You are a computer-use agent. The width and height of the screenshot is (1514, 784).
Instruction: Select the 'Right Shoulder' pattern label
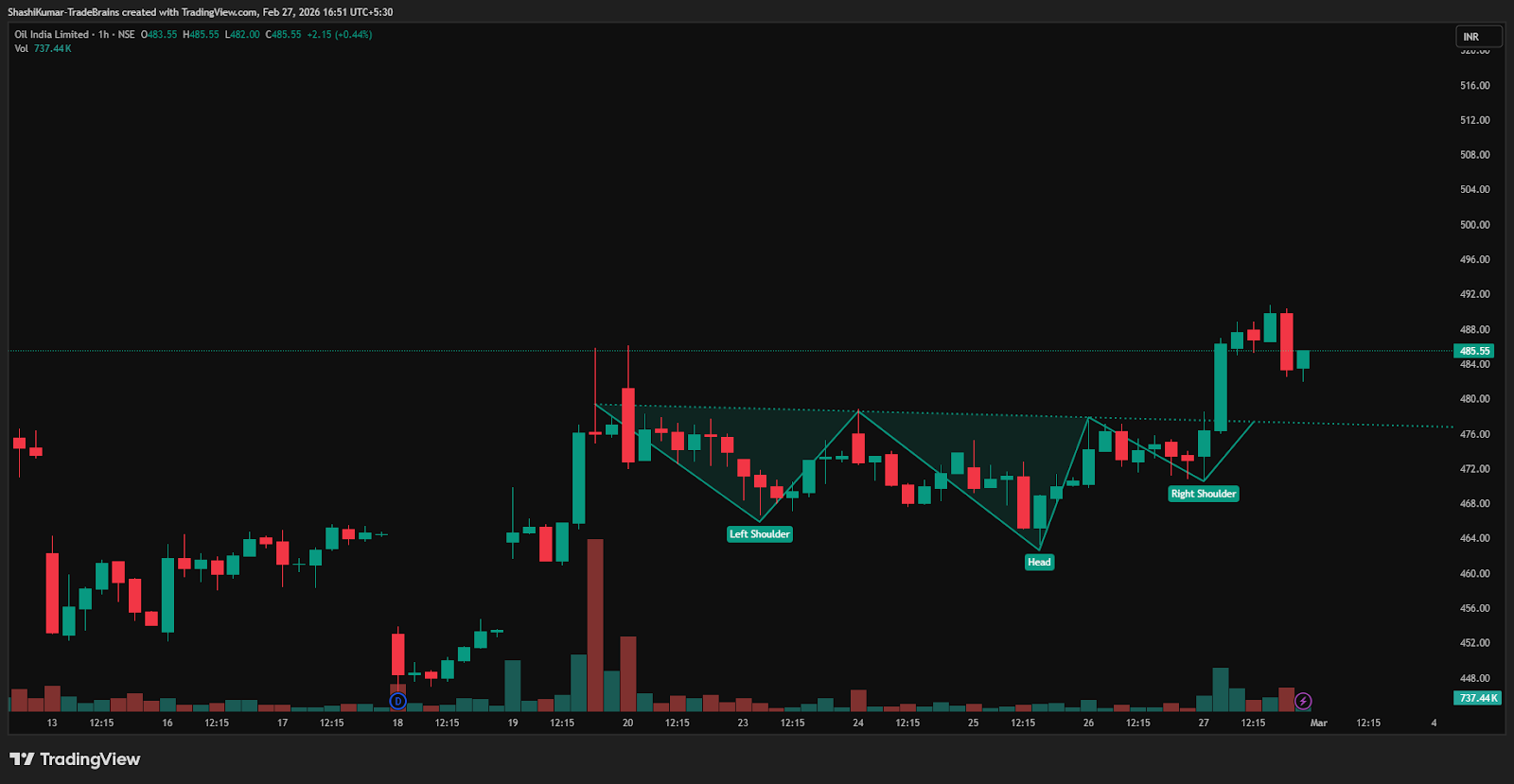point(1203,494)
